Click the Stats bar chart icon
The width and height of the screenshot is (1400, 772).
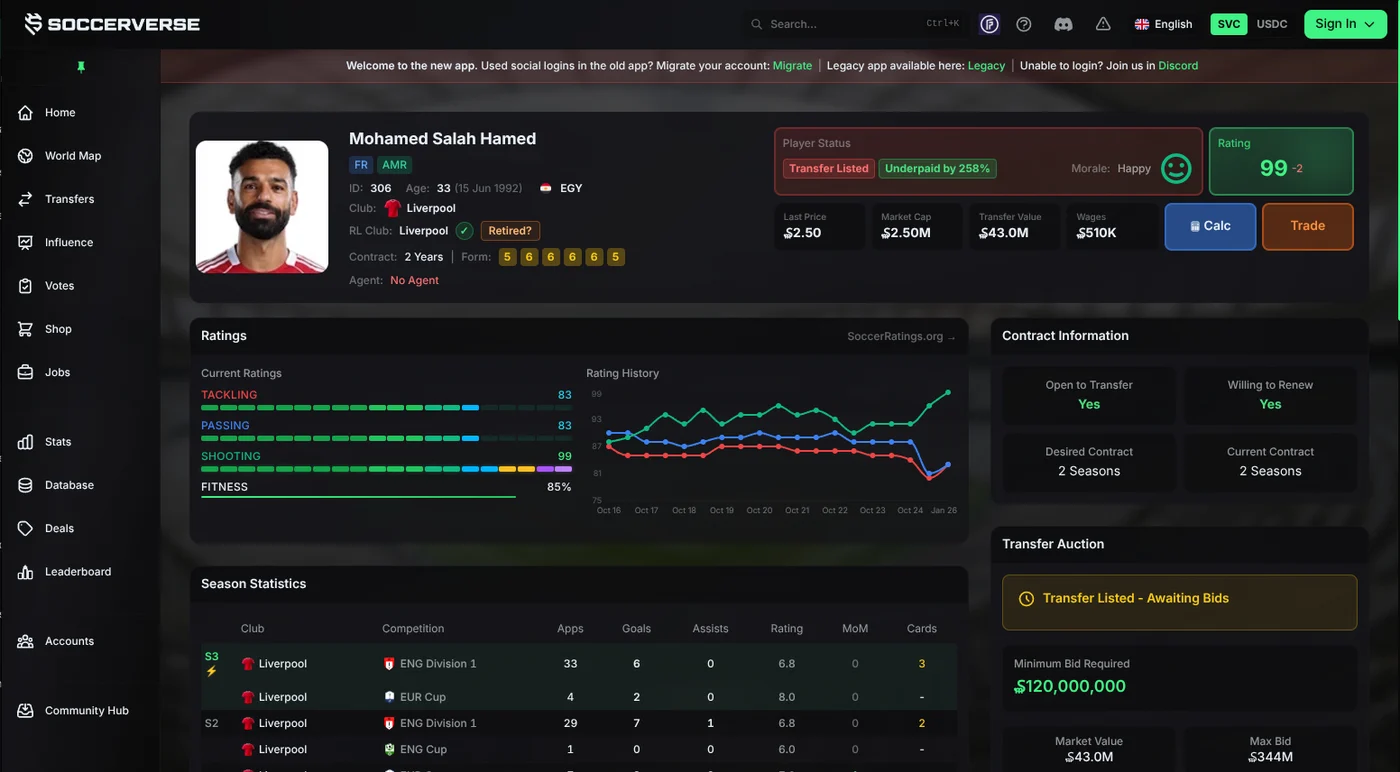pos(26,442)
